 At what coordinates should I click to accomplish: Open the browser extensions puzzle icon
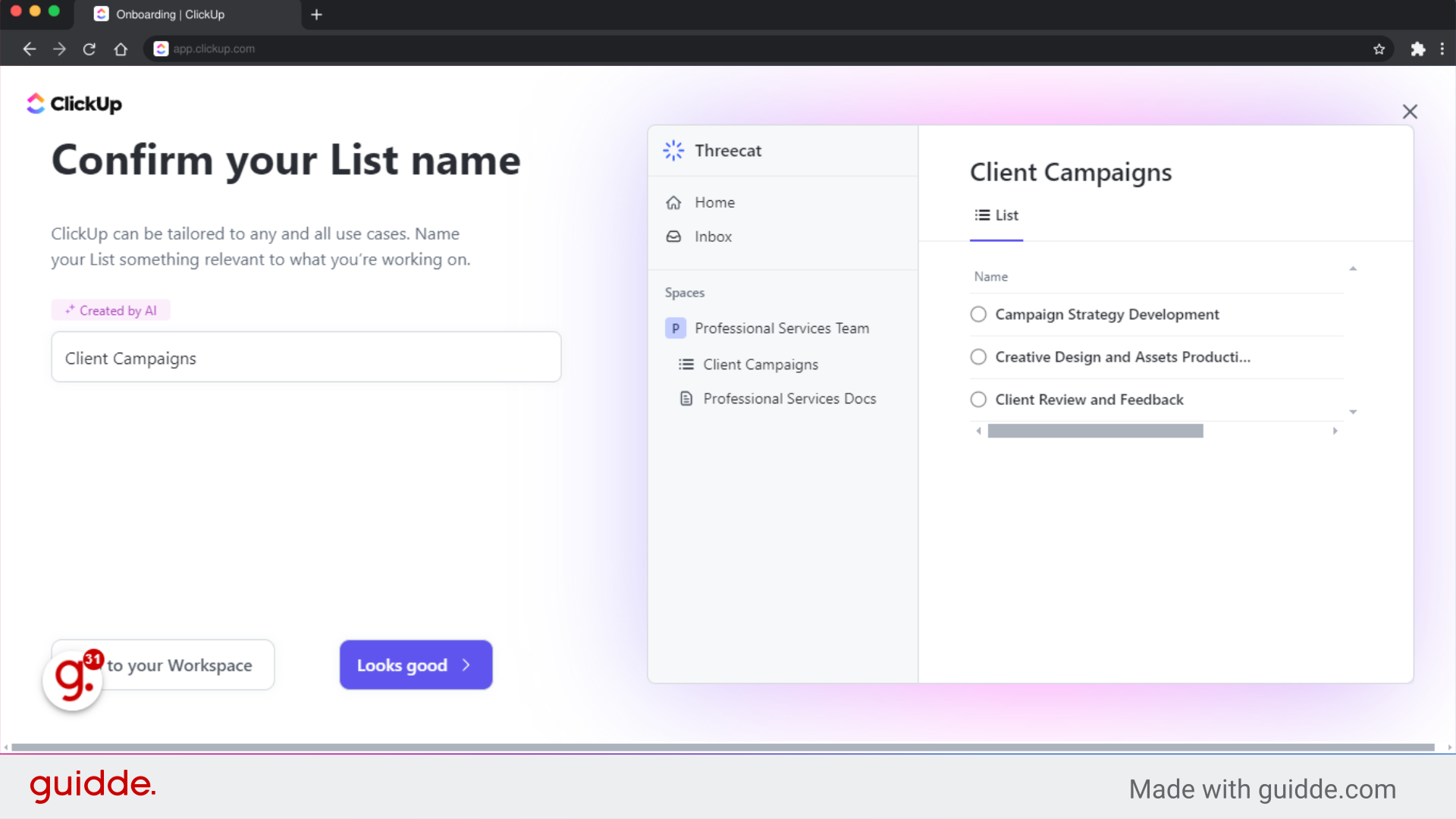coord(1419,49)
